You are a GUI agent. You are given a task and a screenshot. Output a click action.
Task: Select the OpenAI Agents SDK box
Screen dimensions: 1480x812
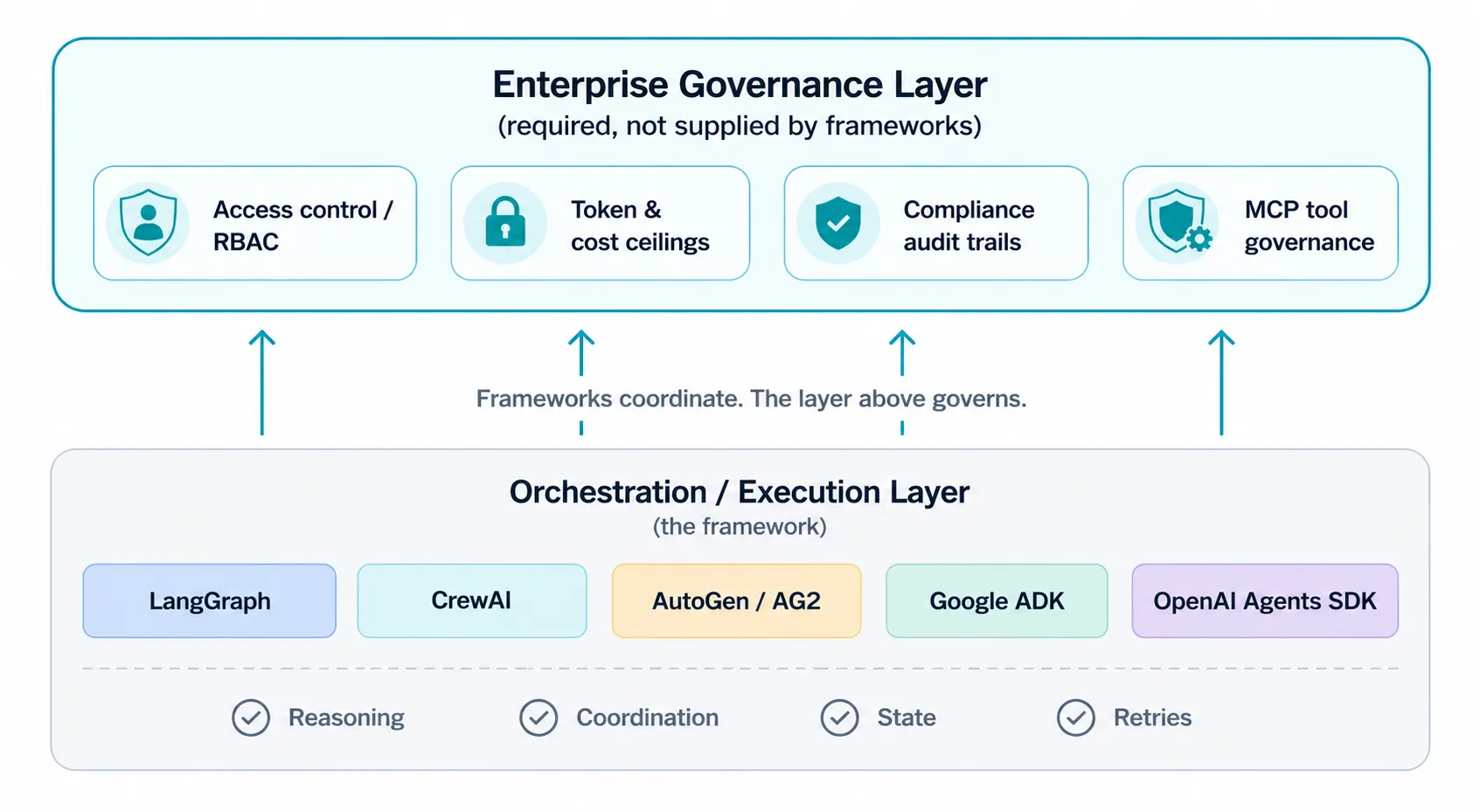[1265, 600]
